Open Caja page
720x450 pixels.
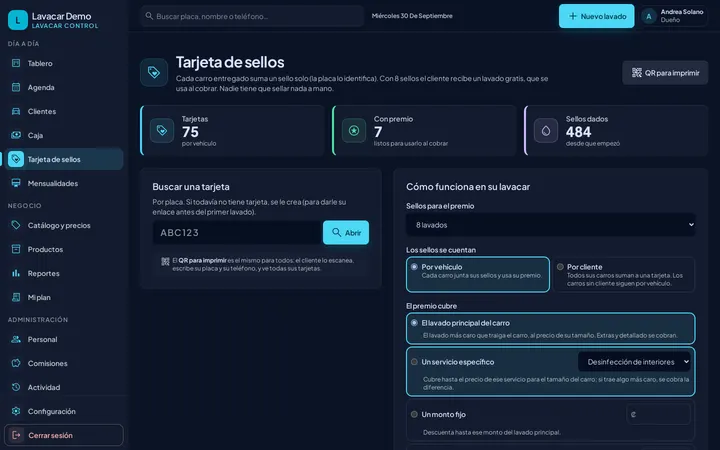[64, 135]
